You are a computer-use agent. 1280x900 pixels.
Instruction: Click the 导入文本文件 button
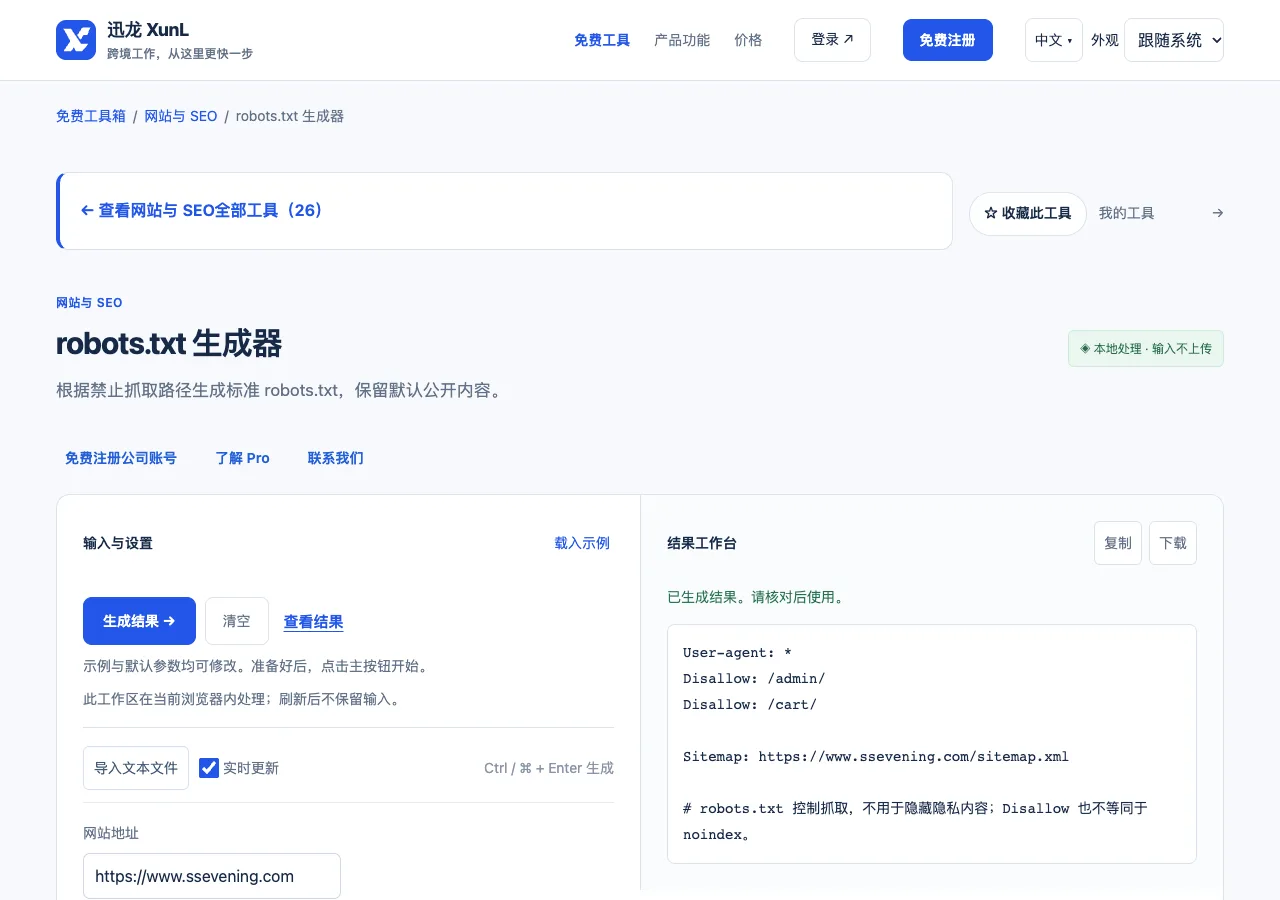pyautogui.click(x=136, y=768)
